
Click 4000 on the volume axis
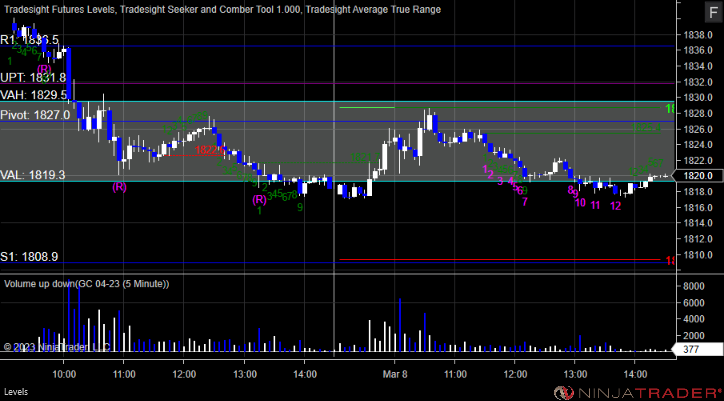694,319
